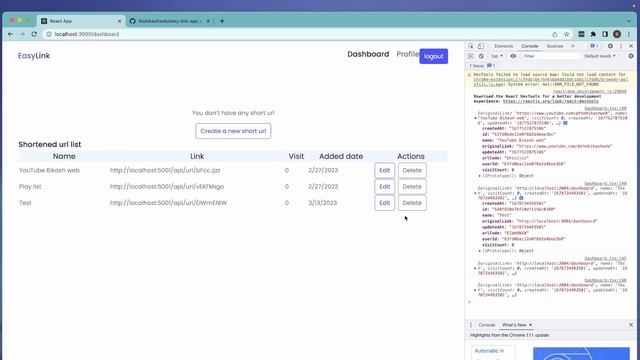This screenshot has width=640, height=360.
Task: Close the React App browser tab
Action: [120, 21]
